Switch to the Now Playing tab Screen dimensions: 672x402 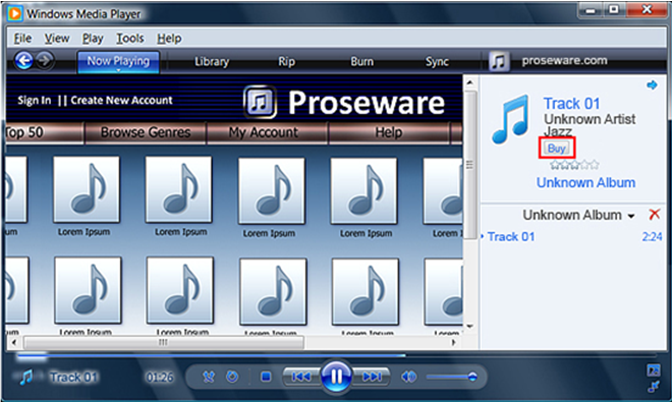(x=118, y=61)
